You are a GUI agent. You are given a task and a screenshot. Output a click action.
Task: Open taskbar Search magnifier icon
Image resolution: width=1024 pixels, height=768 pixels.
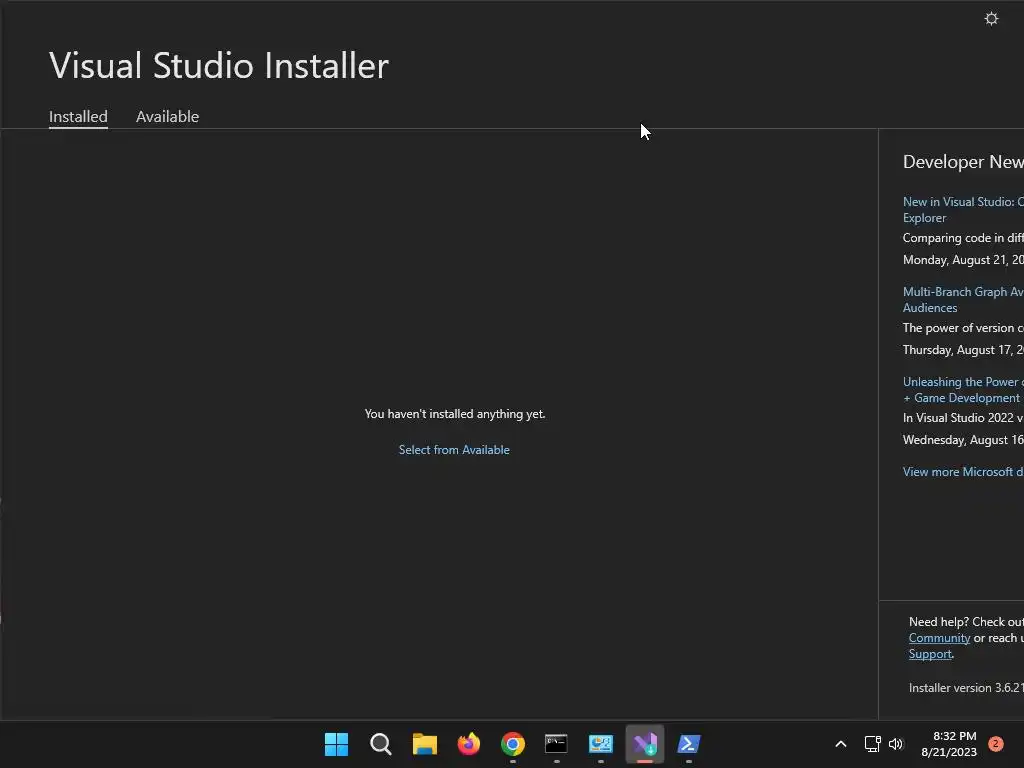(380, 744)
